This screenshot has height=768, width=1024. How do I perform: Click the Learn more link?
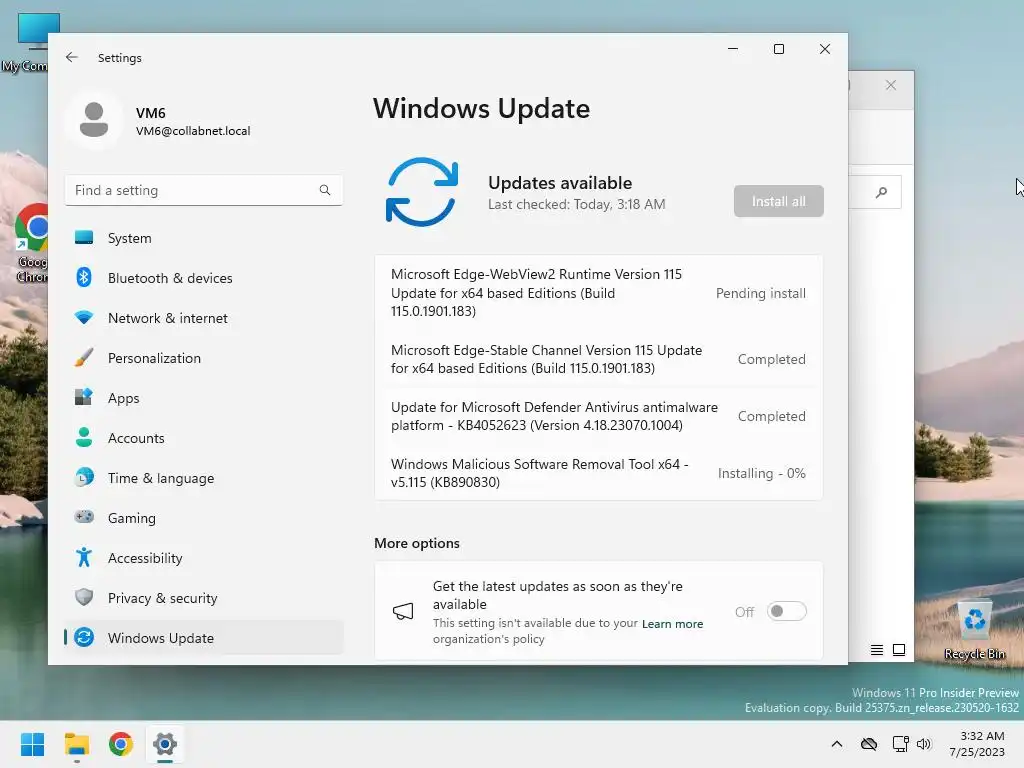click(672, 624)
